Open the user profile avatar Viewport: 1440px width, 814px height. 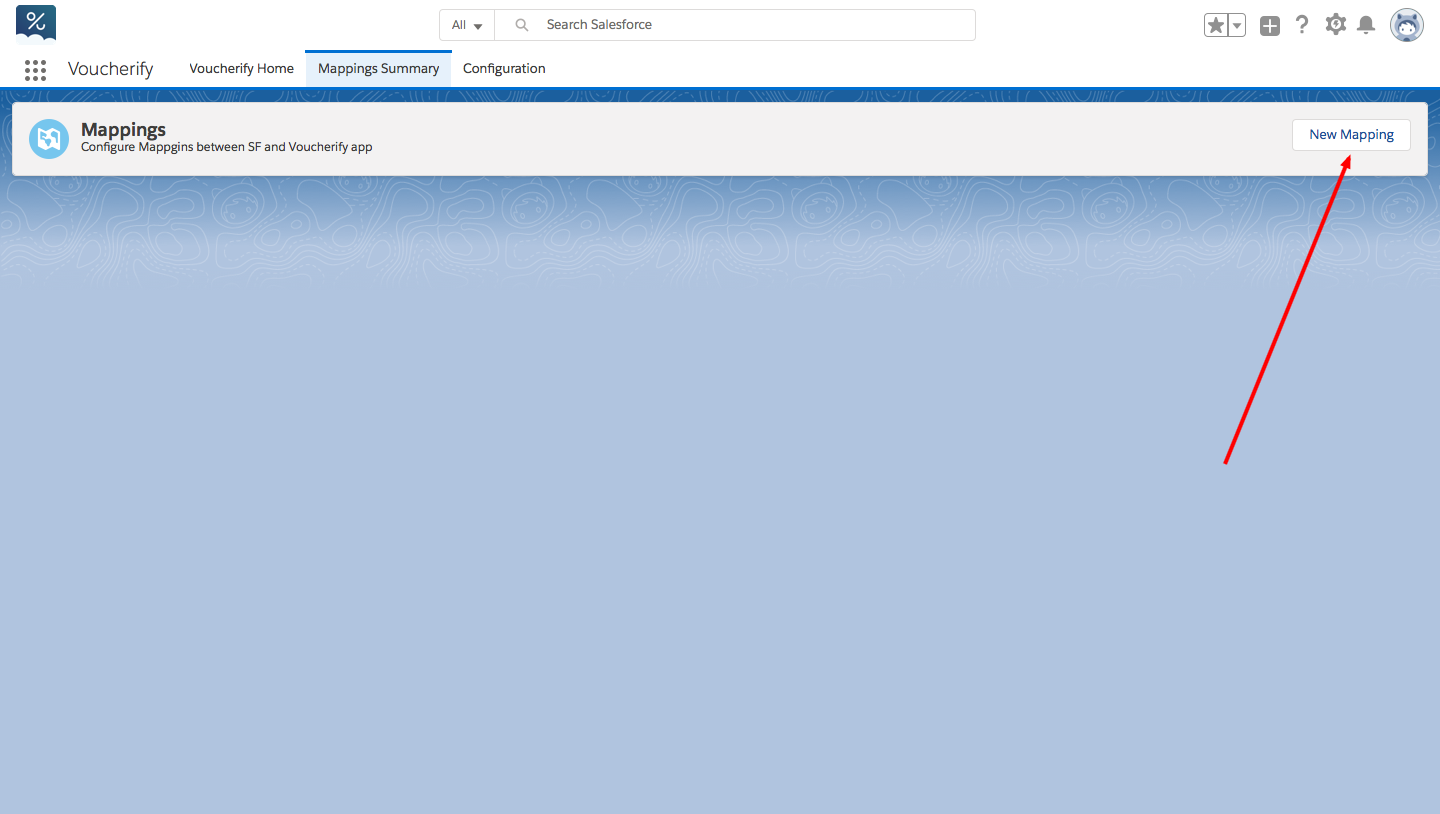pyautogui.click(x=1407, y=25)
